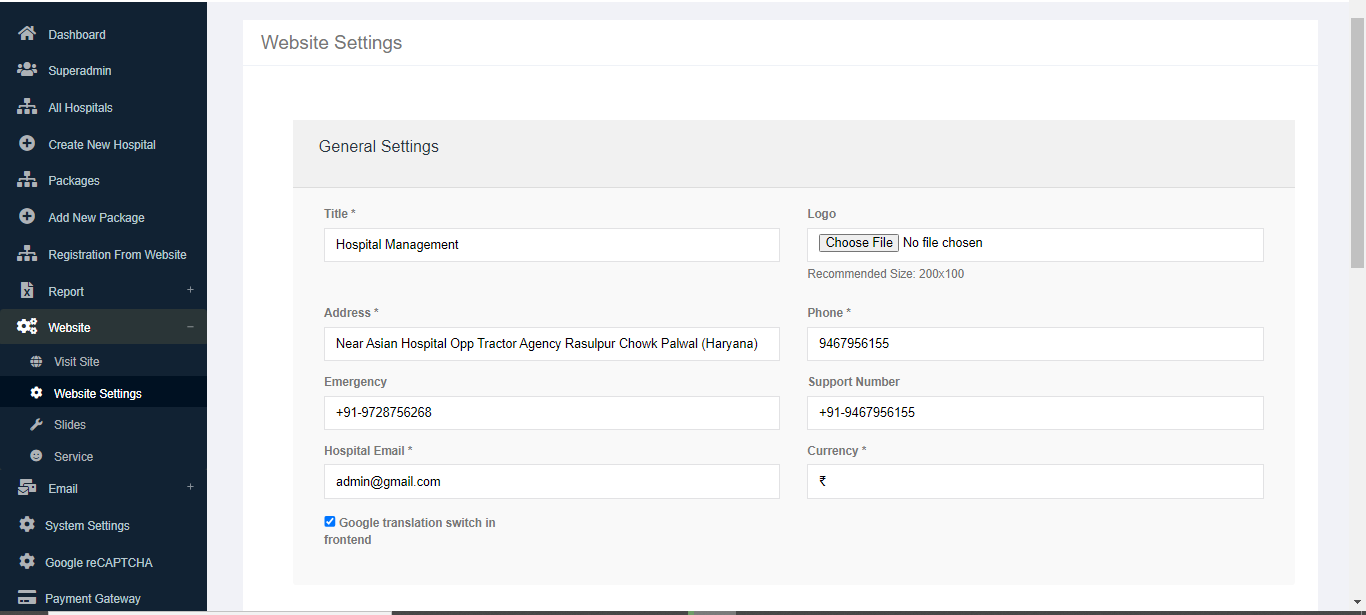The width and height of the screenshot is (1366, 615).
Task: Open Website Settings in sidebar
Action: pyautogui.click(x=97, y=393)
